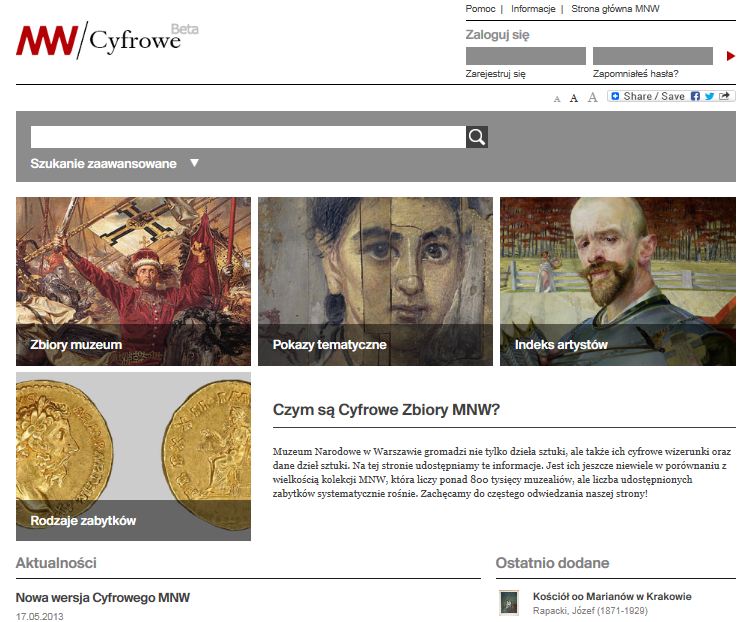Open the Pomoc link

point(480,9)
